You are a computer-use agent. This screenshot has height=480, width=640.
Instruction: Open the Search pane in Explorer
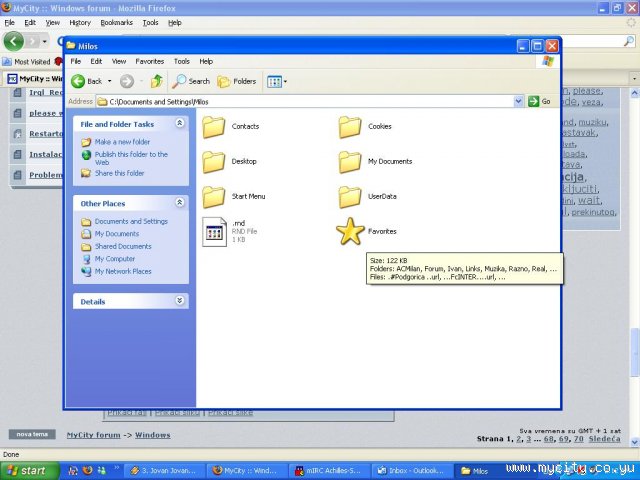191,81
